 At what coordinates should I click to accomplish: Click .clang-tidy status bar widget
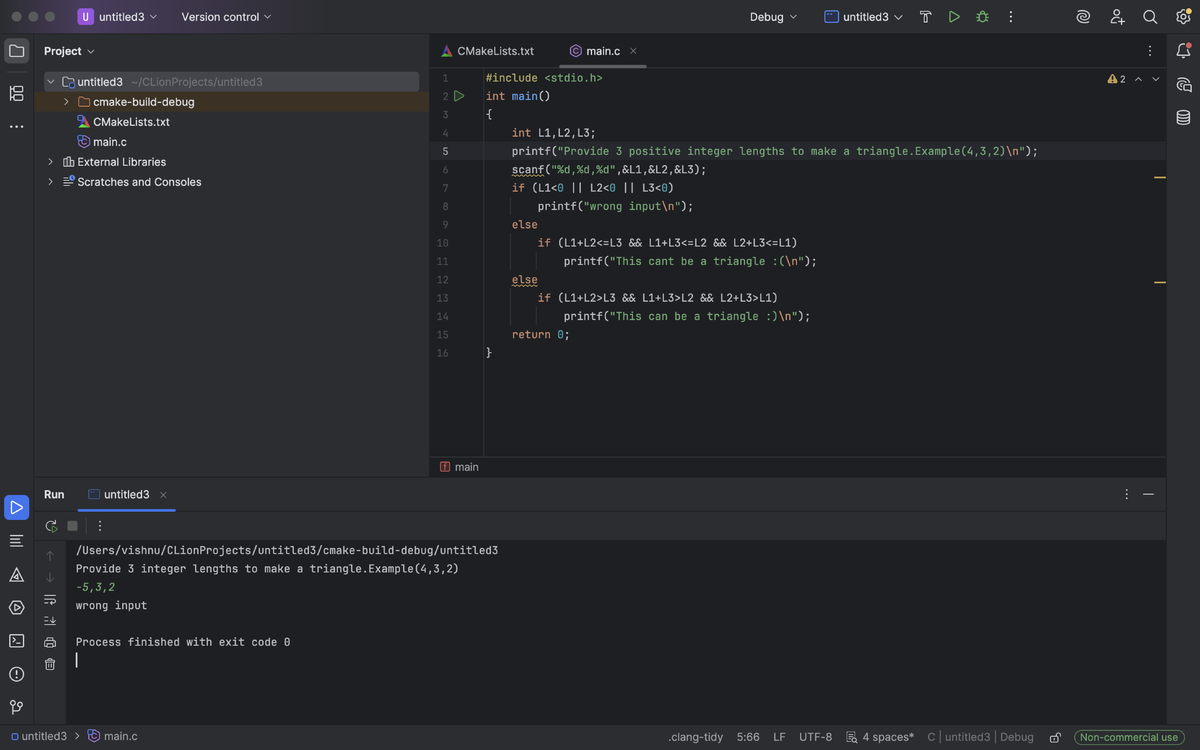point(695,737)
